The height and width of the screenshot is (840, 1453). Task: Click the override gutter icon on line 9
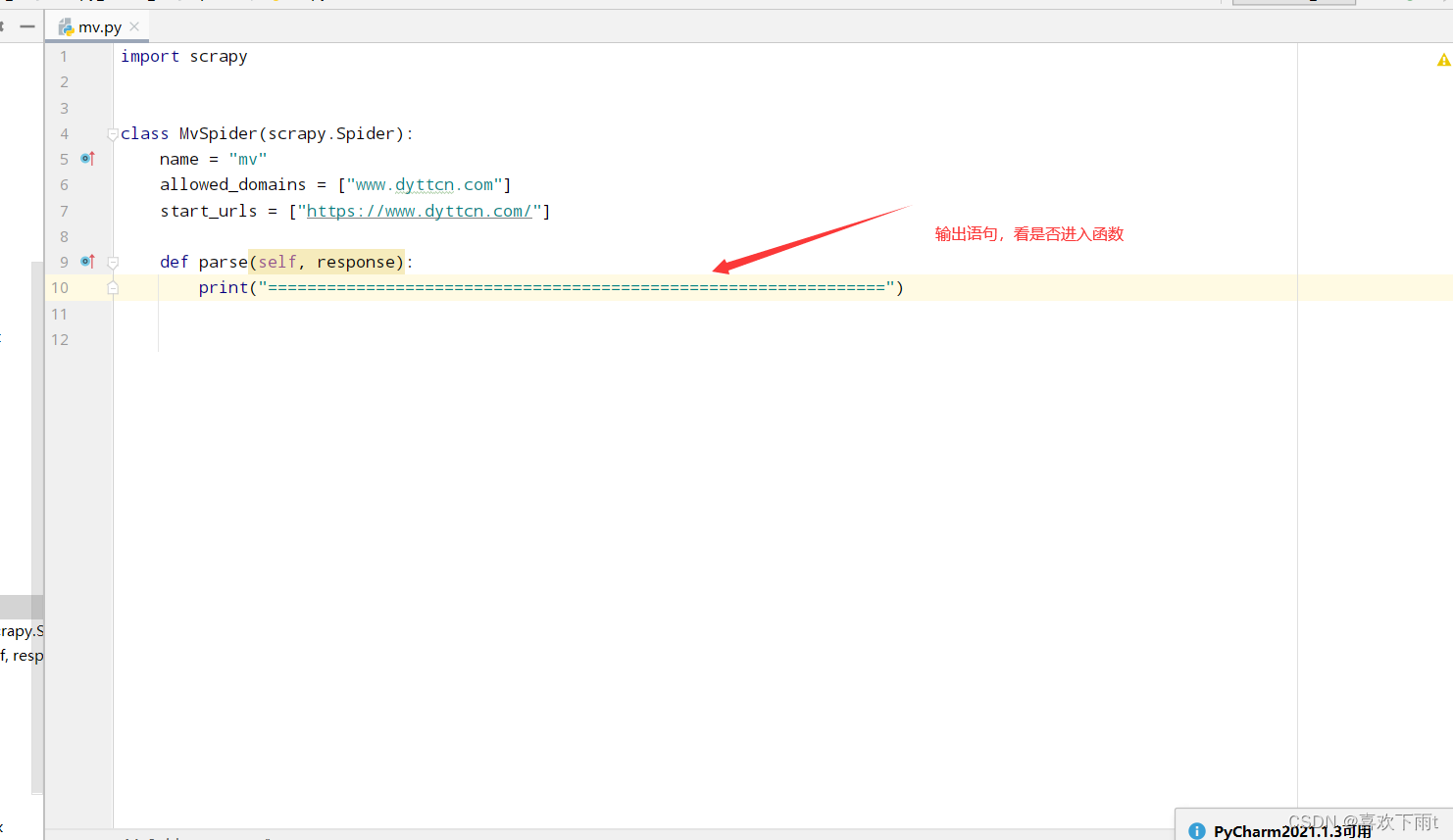click(x=87, y=261)
